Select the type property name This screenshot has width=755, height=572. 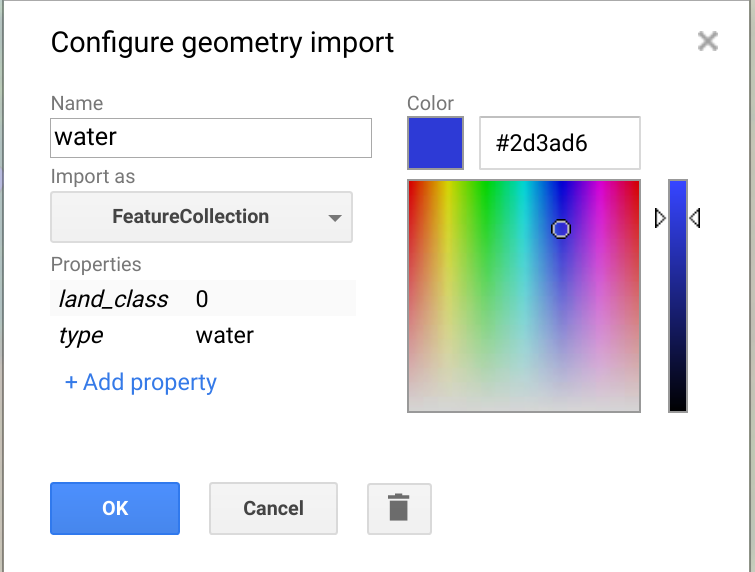click(x=81, y=335)
